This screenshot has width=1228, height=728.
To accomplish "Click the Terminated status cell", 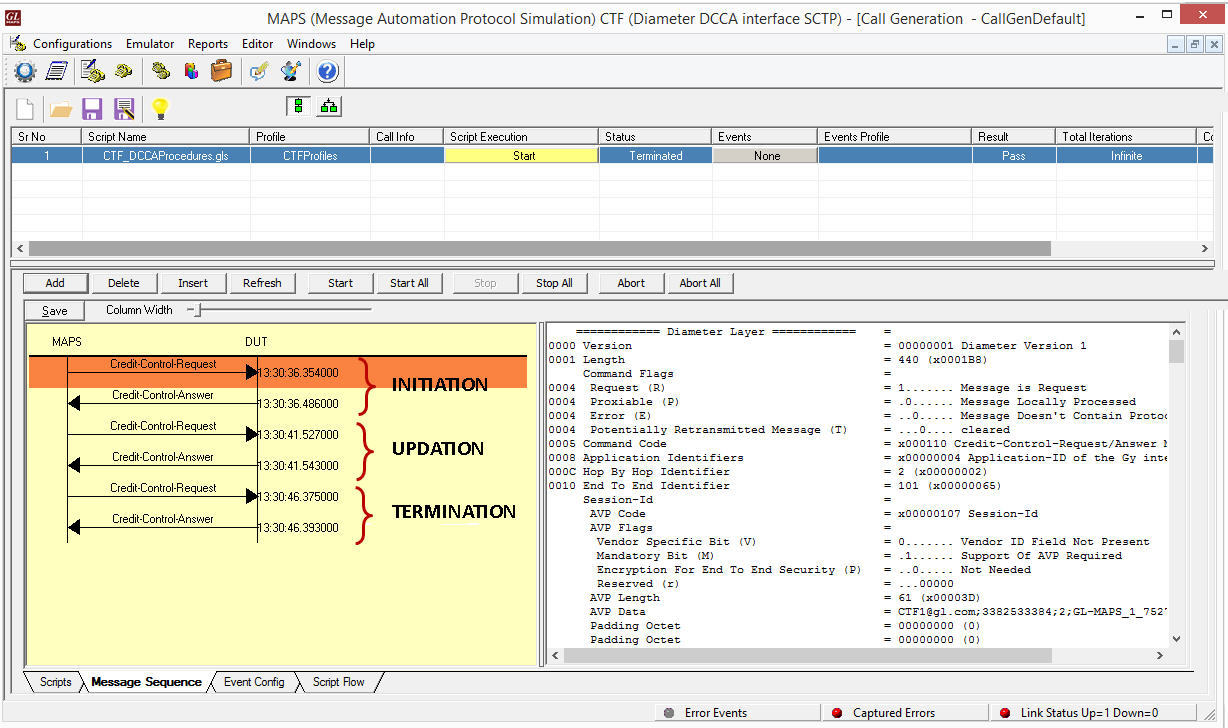I will [x=656, y=156].
